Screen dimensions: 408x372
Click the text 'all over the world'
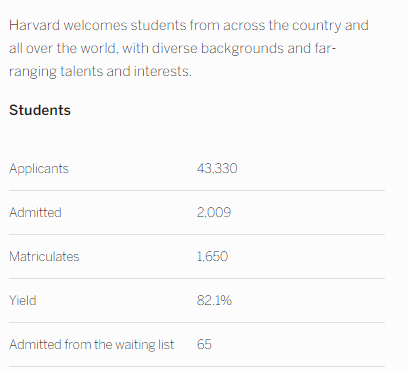click(63, 49)
